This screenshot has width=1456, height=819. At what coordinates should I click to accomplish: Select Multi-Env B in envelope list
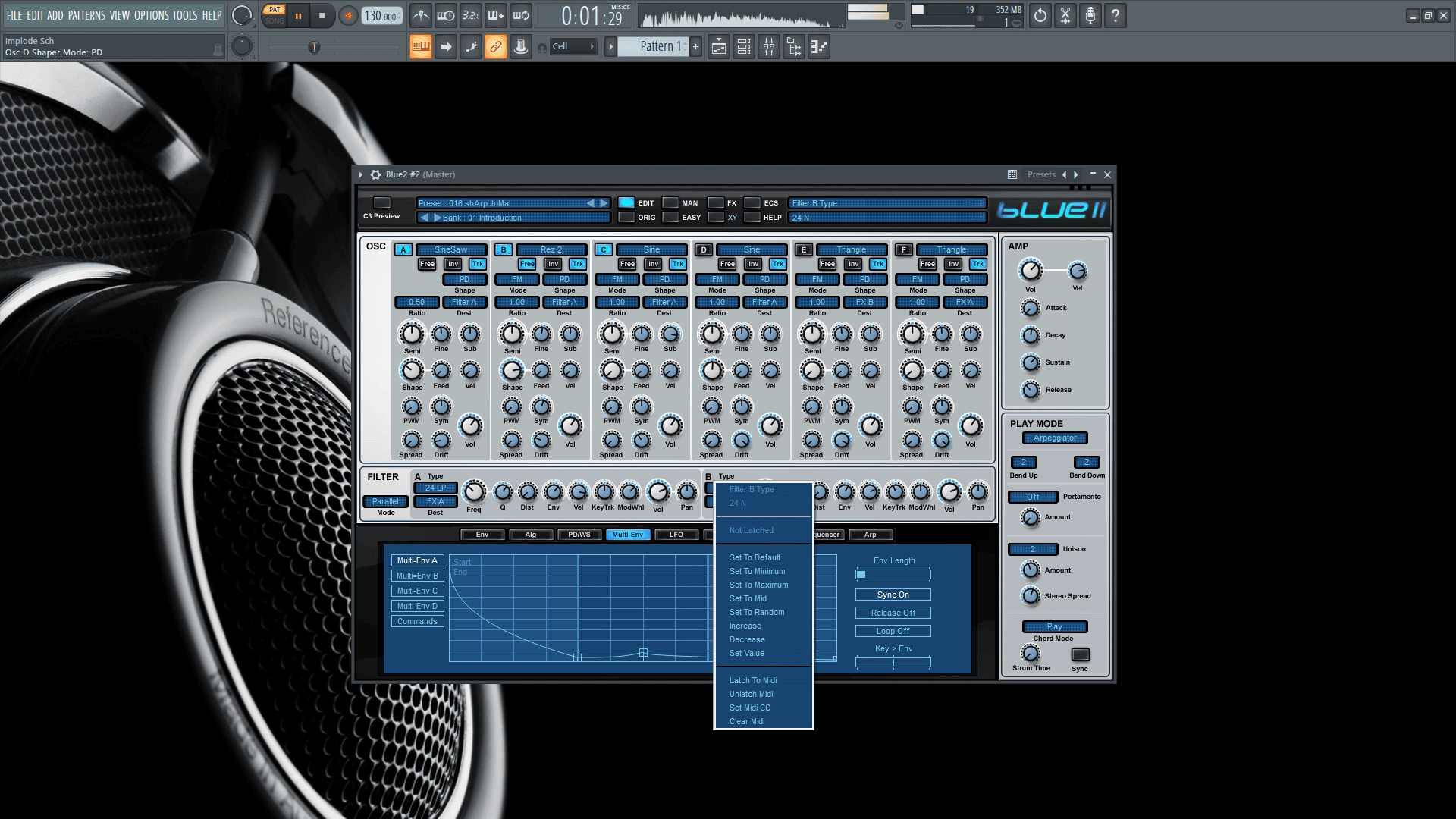(417, 576)
